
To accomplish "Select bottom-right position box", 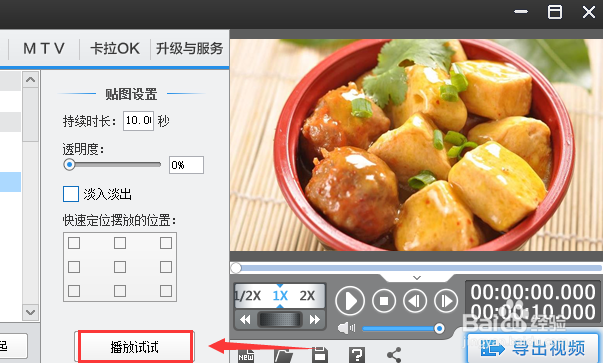I will pos(166,291).
